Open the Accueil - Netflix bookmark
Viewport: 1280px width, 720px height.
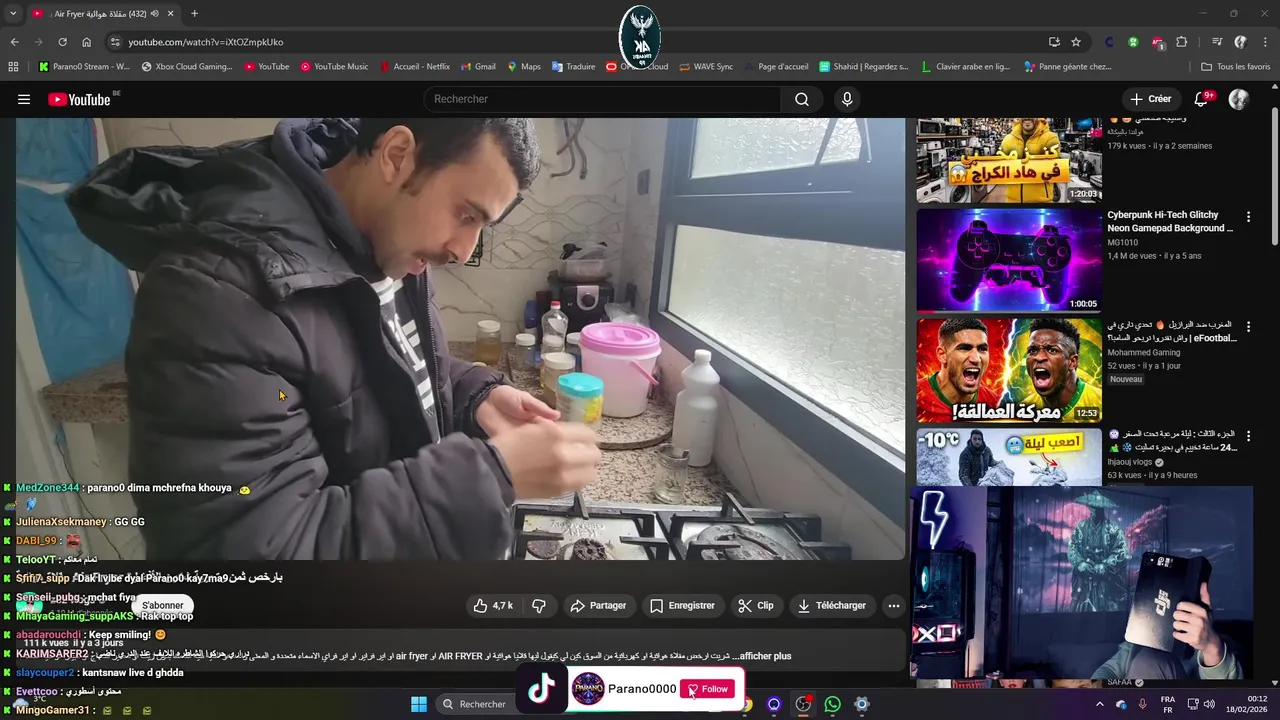pyautogui.click(x=414, y=67)
